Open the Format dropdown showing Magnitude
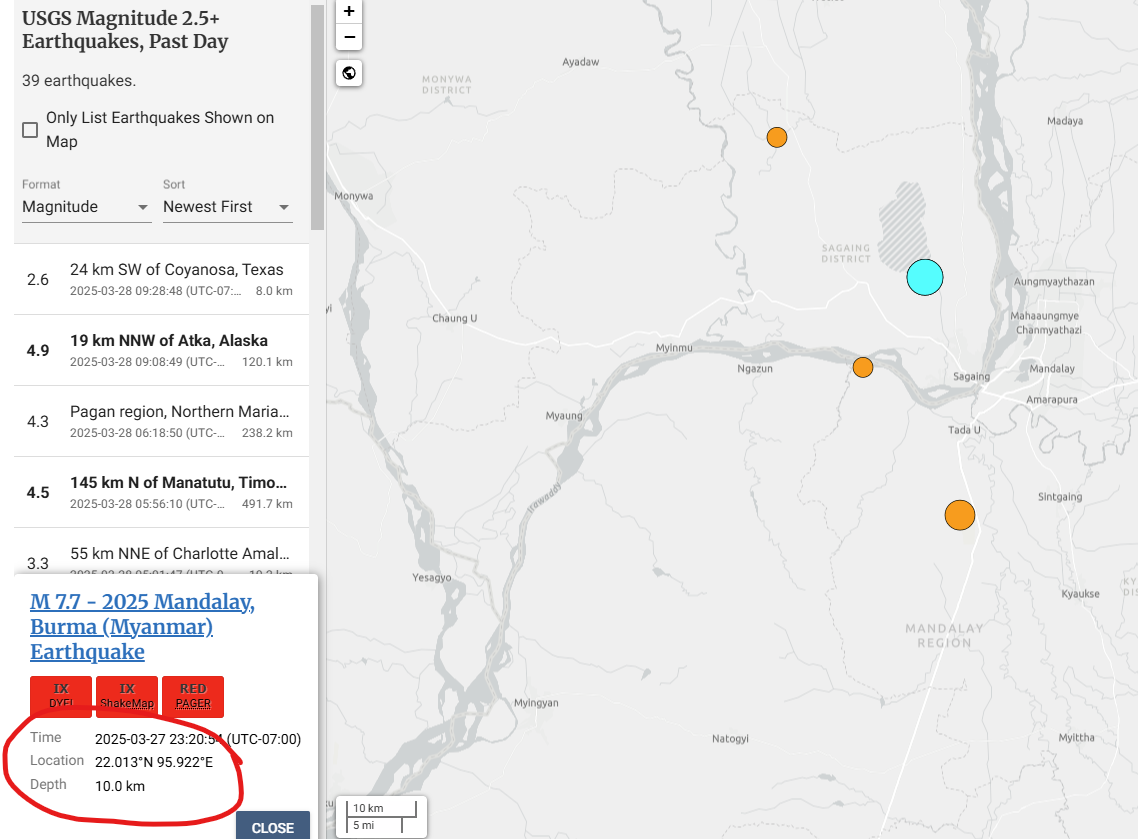 click(x=86, y=207)
